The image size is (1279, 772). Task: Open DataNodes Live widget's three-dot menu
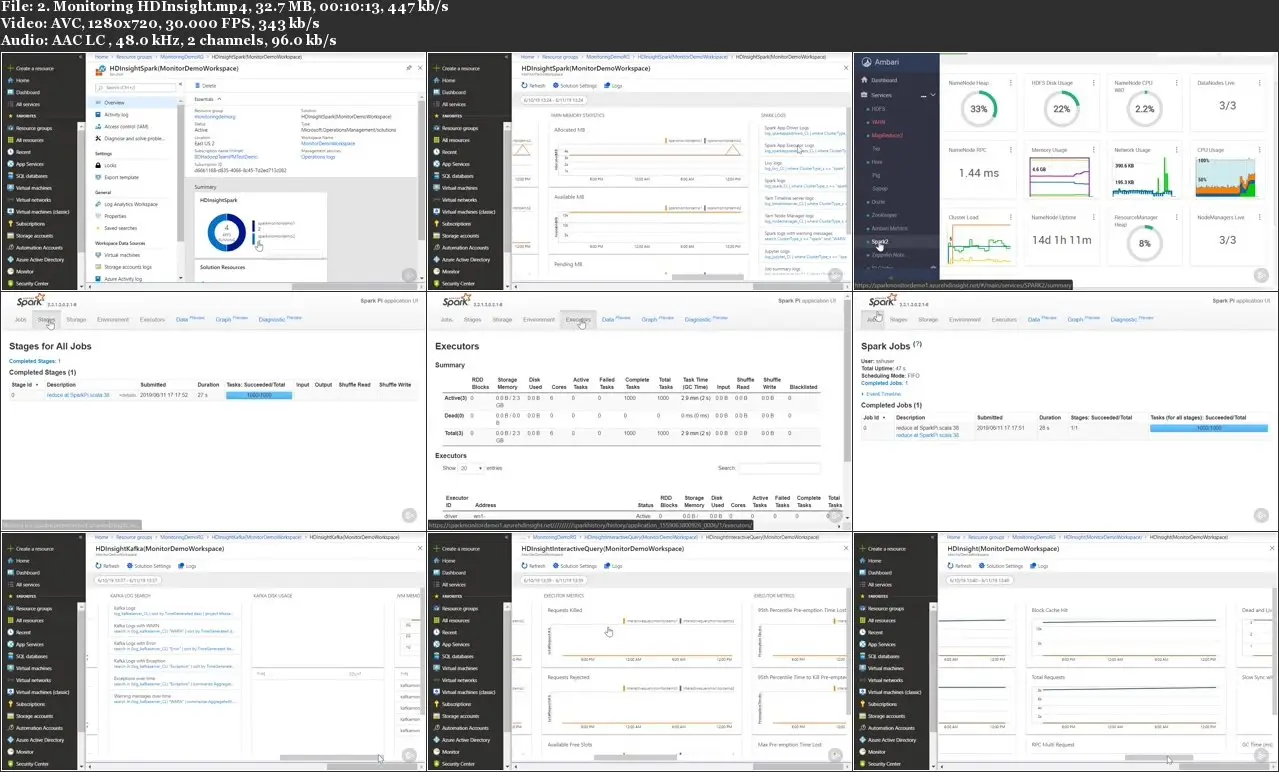pyautogui.click(x=1259, y=82)
